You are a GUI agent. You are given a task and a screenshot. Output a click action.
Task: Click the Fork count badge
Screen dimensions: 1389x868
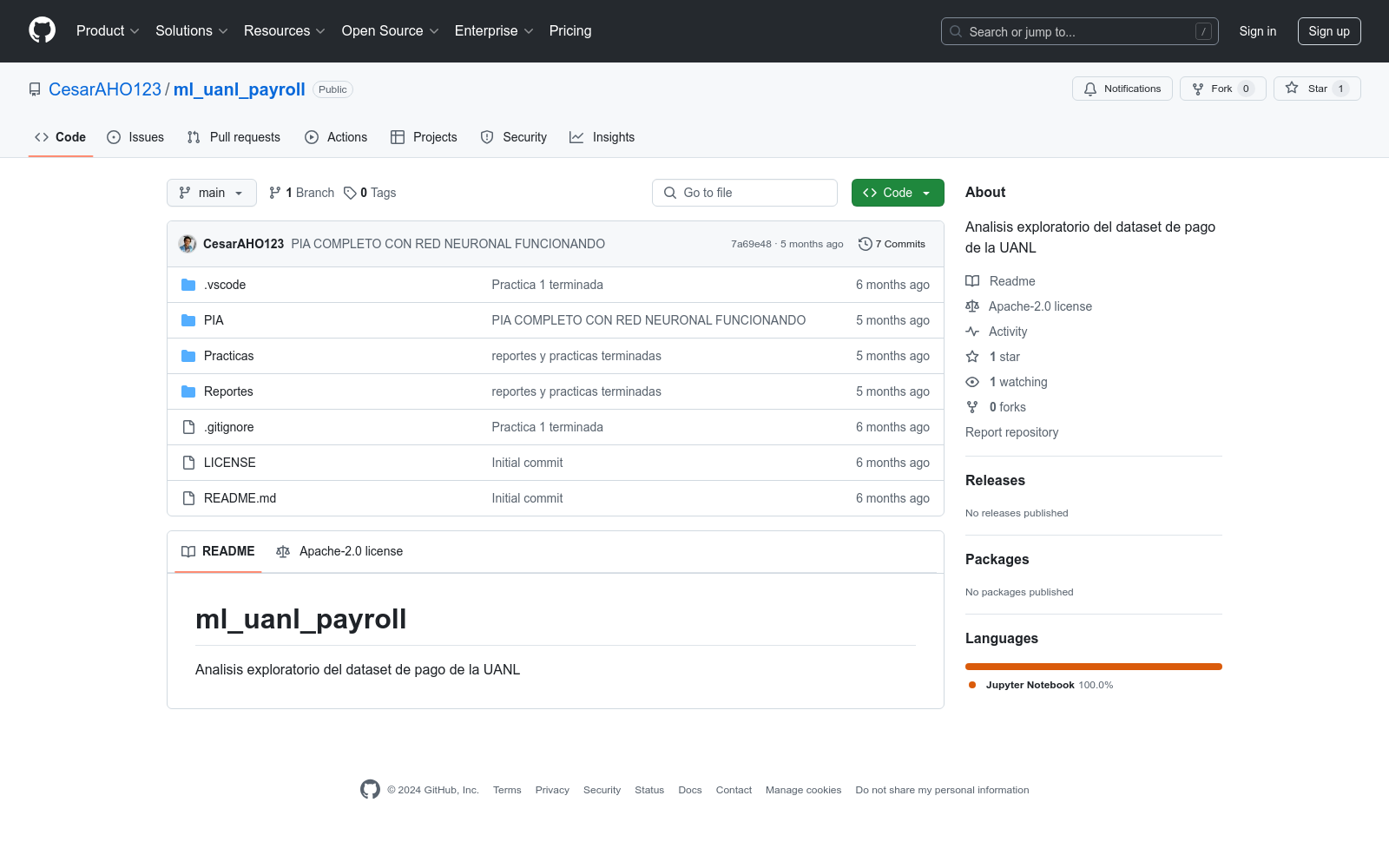coord(1246,89)
